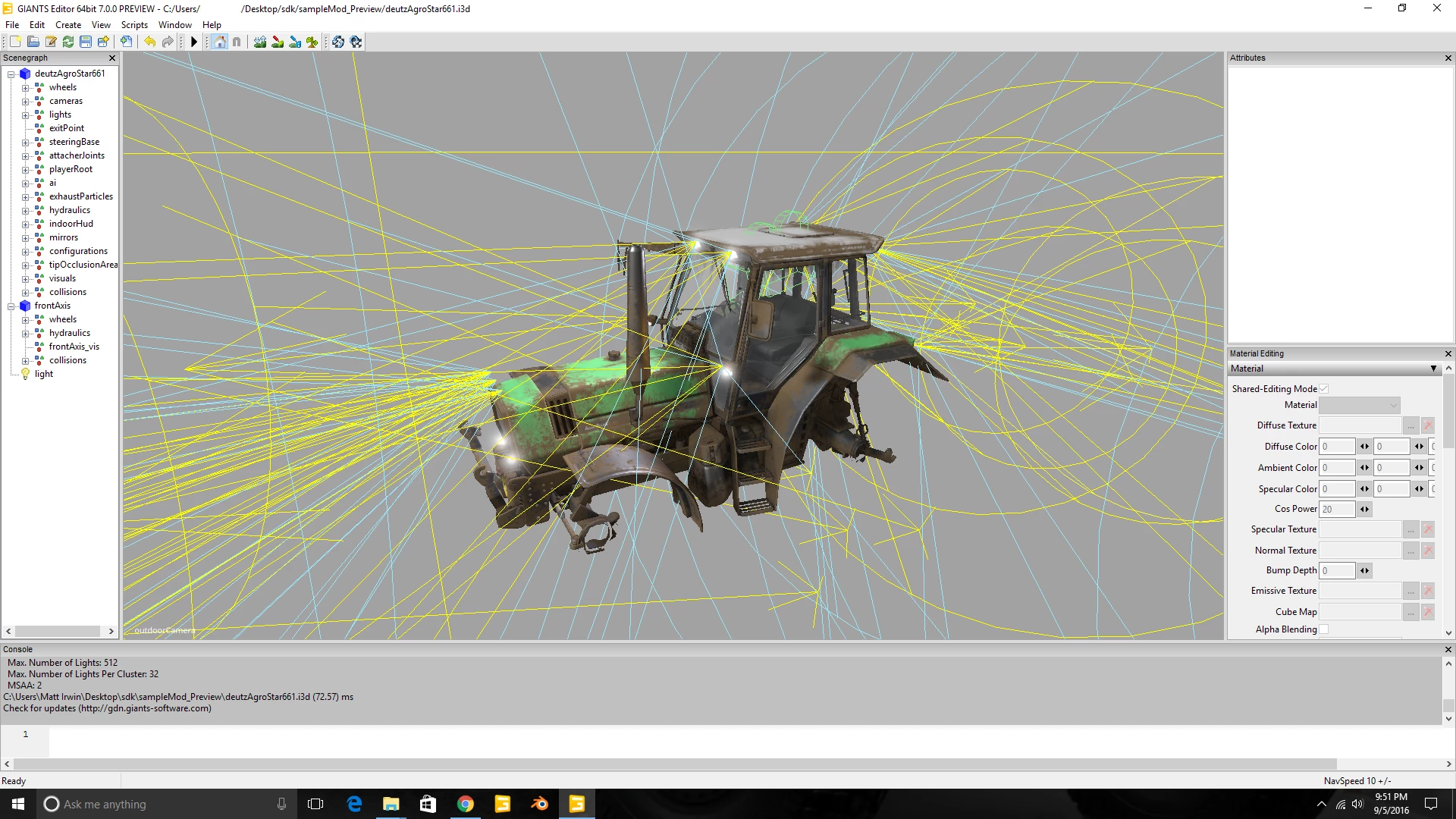Viewport: 1456px width, 819px height.
Task: Click the undo arrow toolbar icon
Action: pyautogui.click(x=149, y=41)
